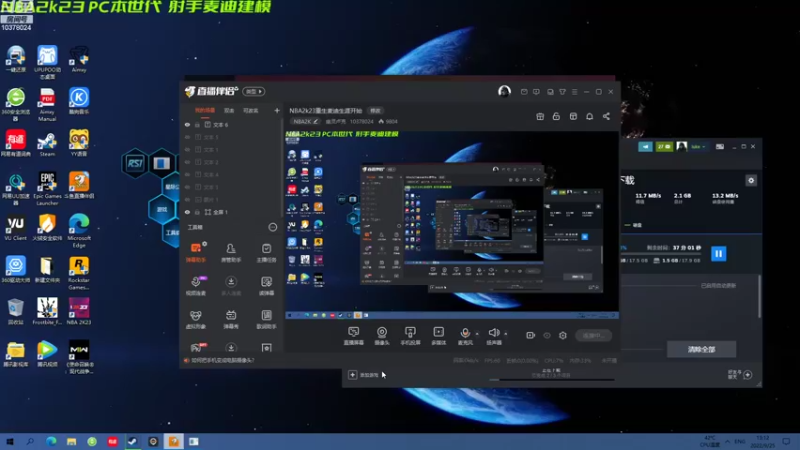Click Steam download progress bar at the bottom
This screenshot has width=800, height=450.
(x=552, y=380)
